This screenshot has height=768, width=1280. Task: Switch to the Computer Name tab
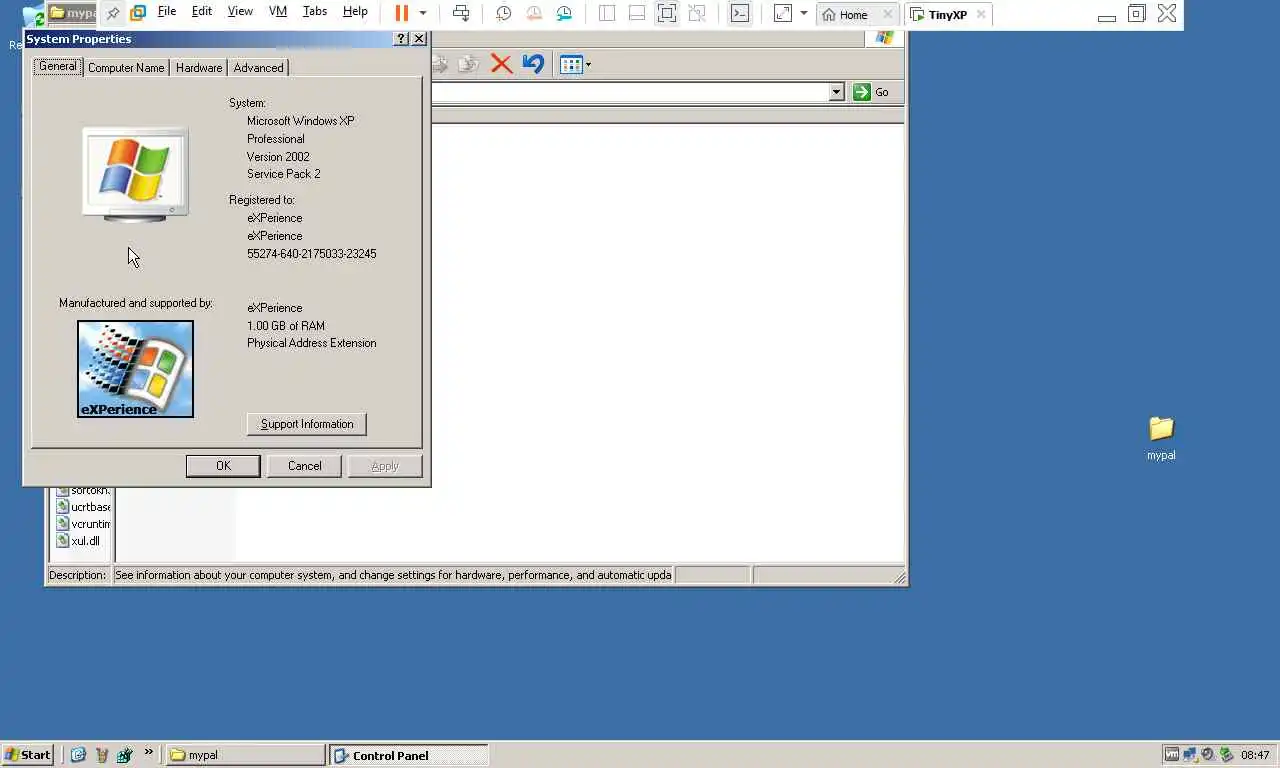(x=126, y=68)
